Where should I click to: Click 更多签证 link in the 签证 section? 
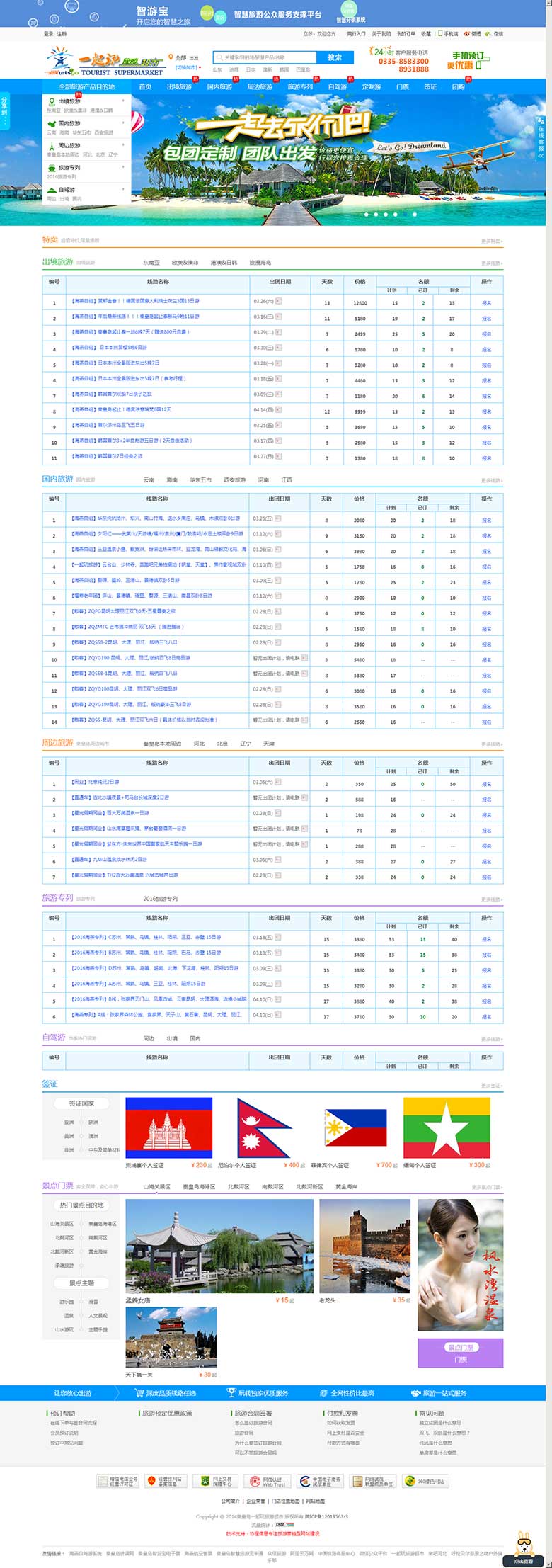(x=491, y=1086)
